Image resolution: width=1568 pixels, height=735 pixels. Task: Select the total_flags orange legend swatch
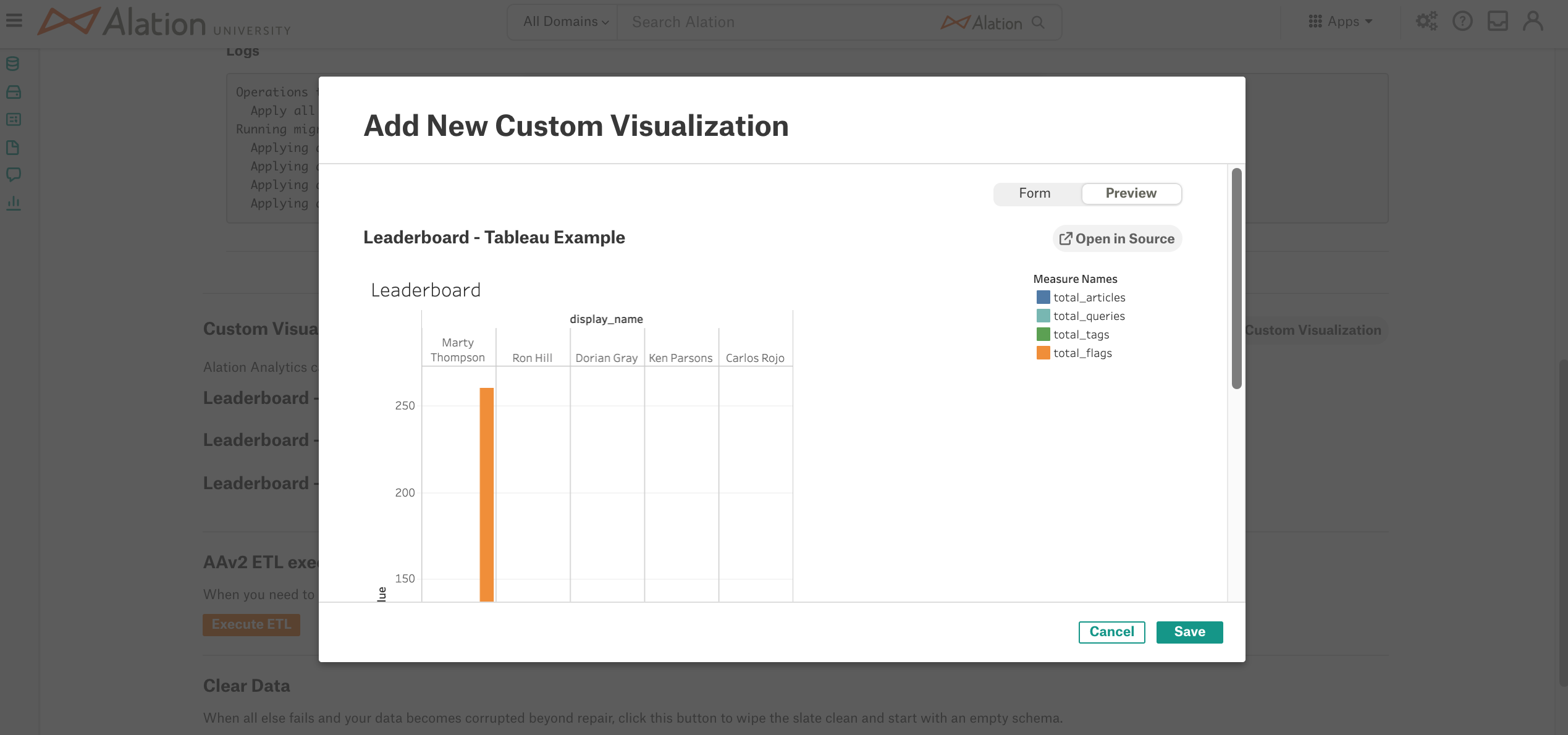1043,353
